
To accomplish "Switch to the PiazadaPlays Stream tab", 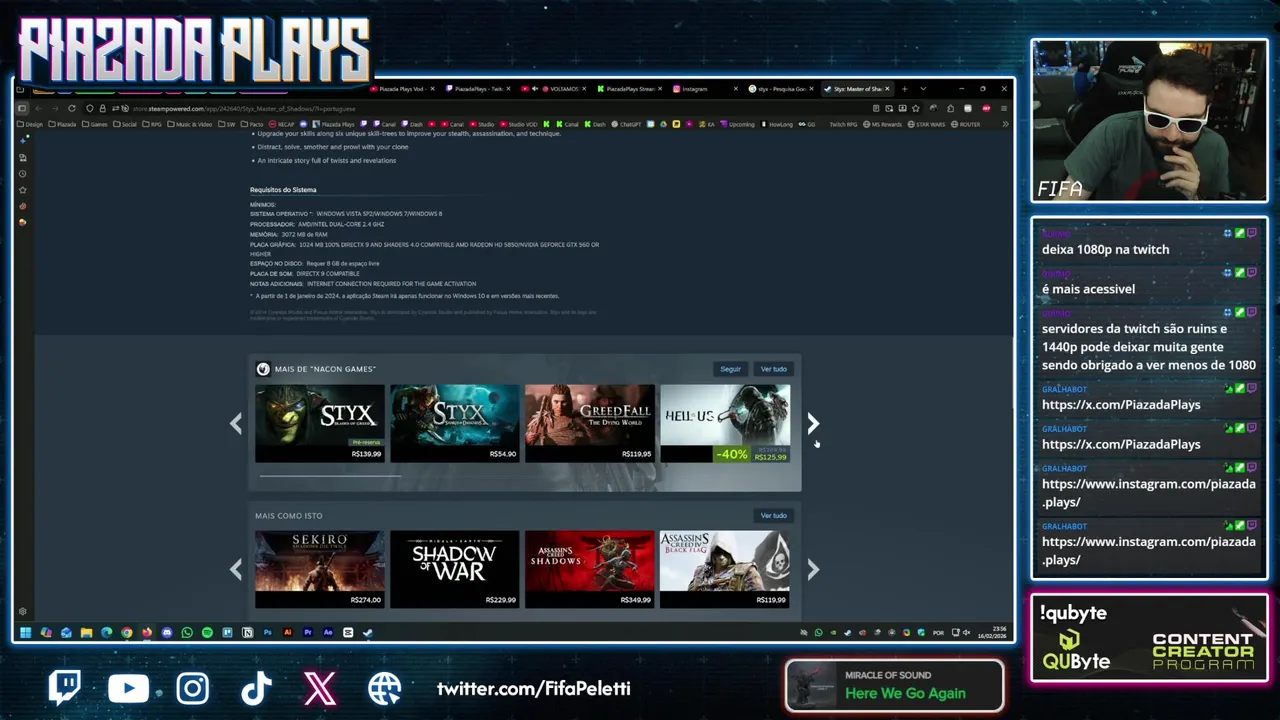I will [x=630, y=89].
